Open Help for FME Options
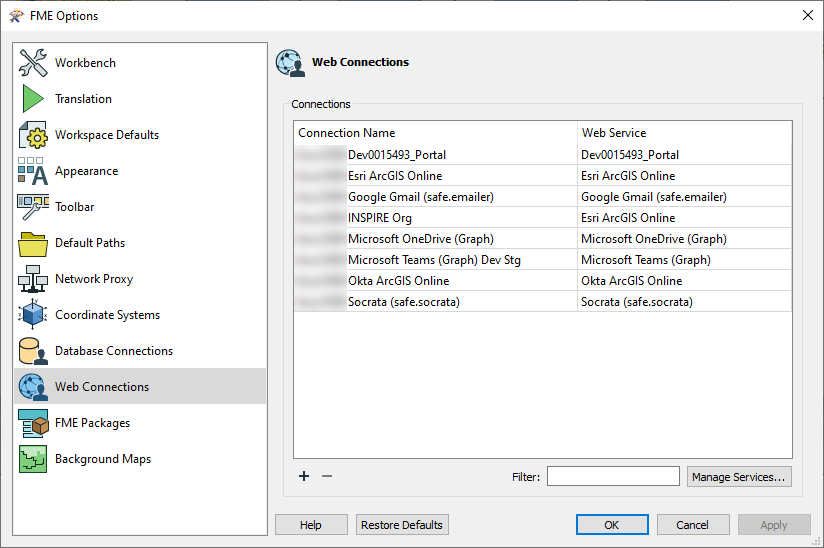This screenshot has width=824, height=548. 311,525
